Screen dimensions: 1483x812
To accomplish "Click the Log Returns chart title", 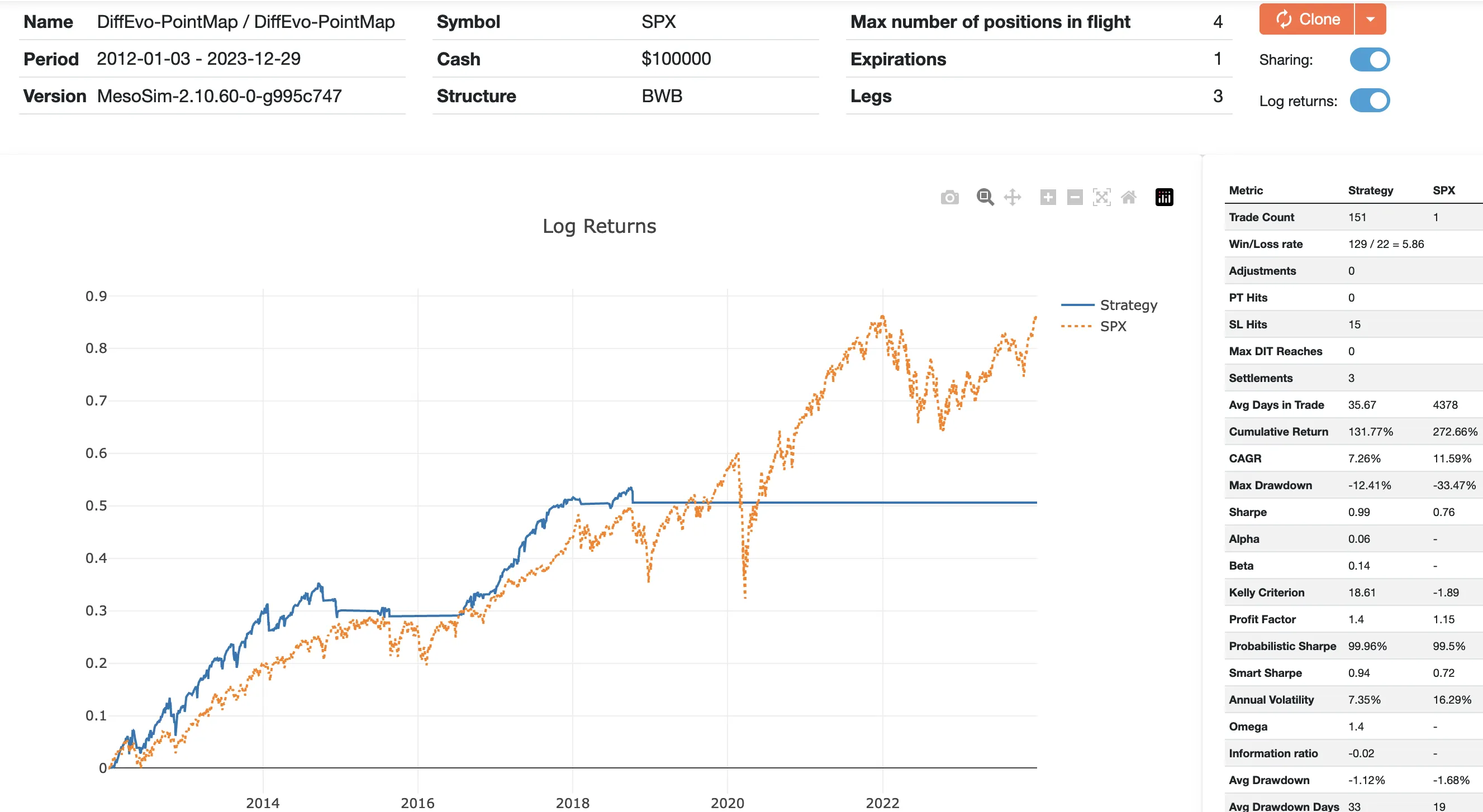I will pos(598,226).
